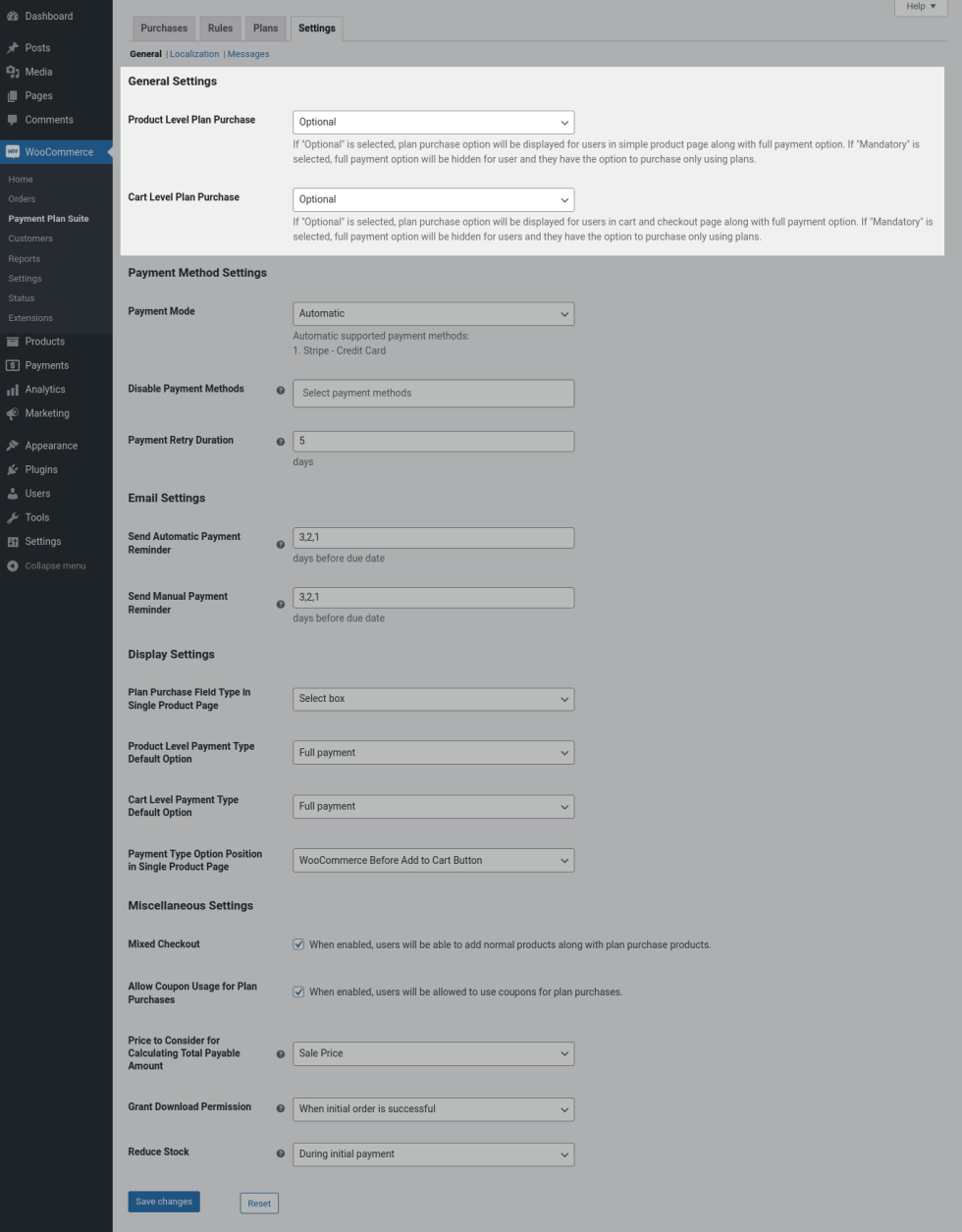Open Payment Type Option Position dropdown

pos(433,861)
